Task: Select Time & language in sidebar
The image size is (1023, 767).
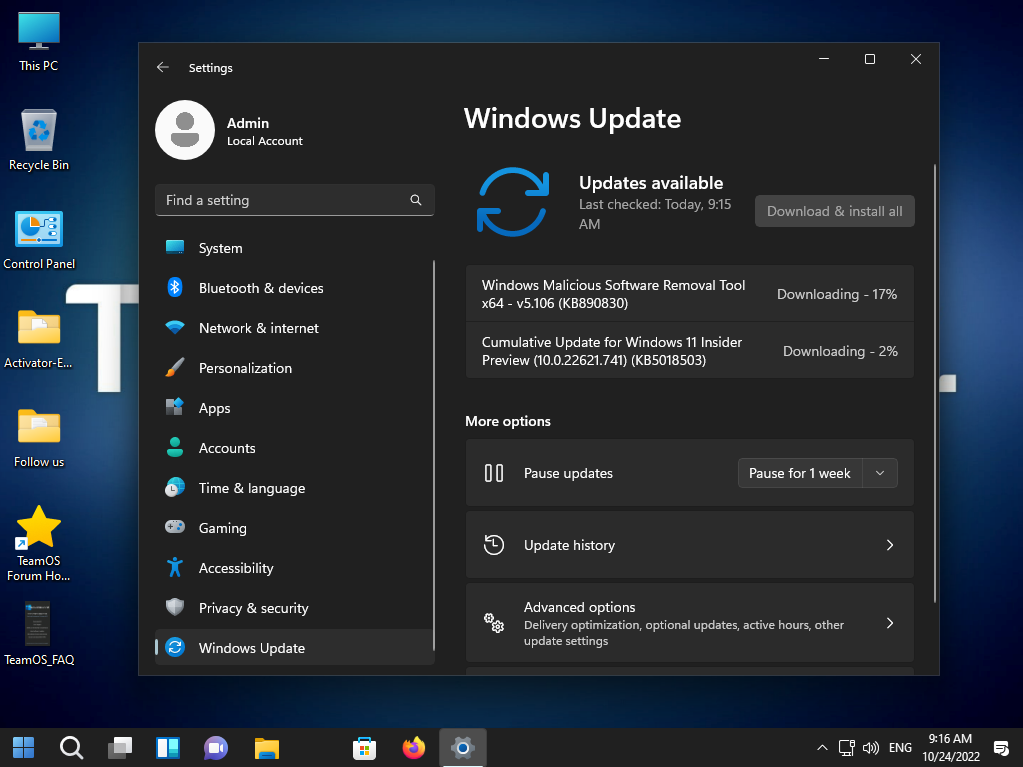Action: pos(251,488)
